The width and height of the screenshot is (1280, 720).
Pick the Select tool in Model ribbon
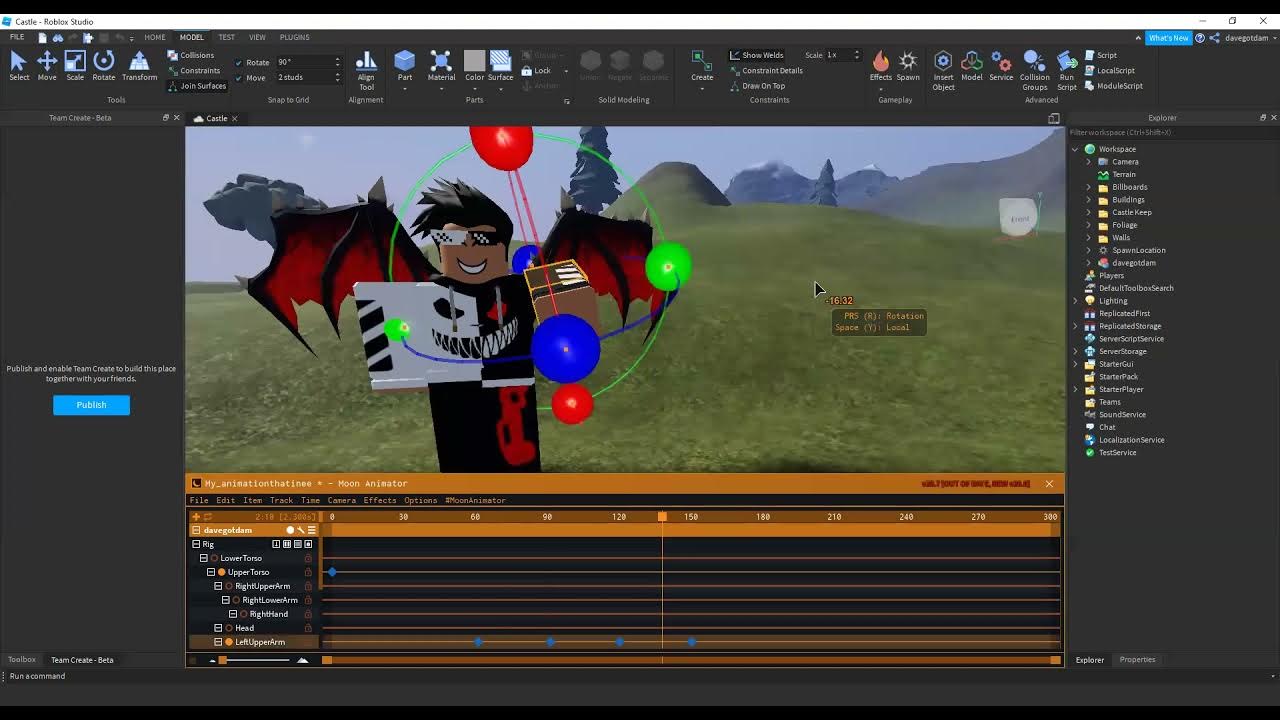[x=19, y=66]
